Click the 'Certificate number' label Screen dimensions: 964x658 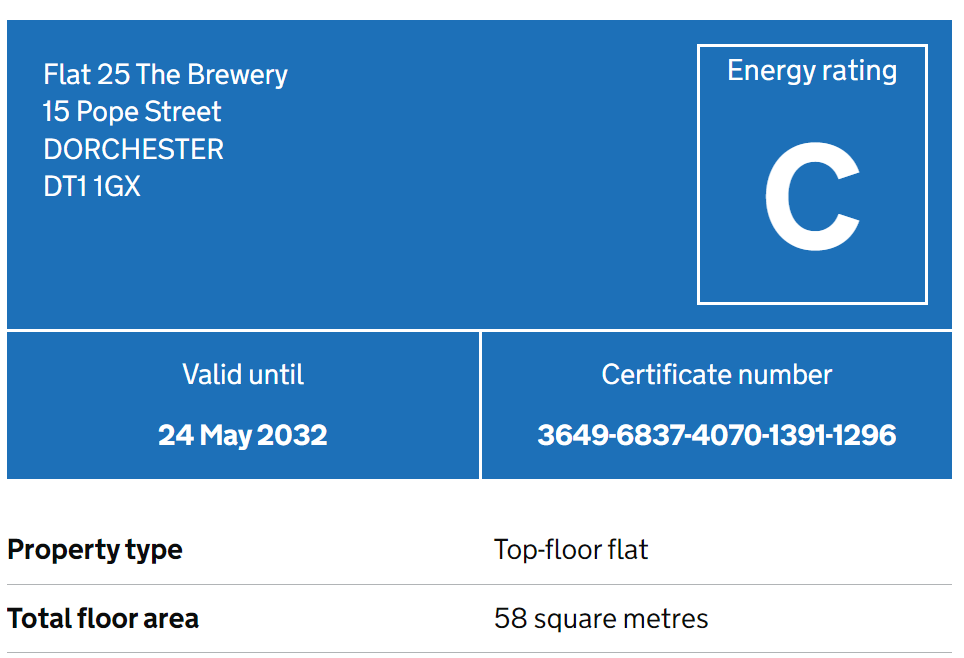[x=717, y=375]
